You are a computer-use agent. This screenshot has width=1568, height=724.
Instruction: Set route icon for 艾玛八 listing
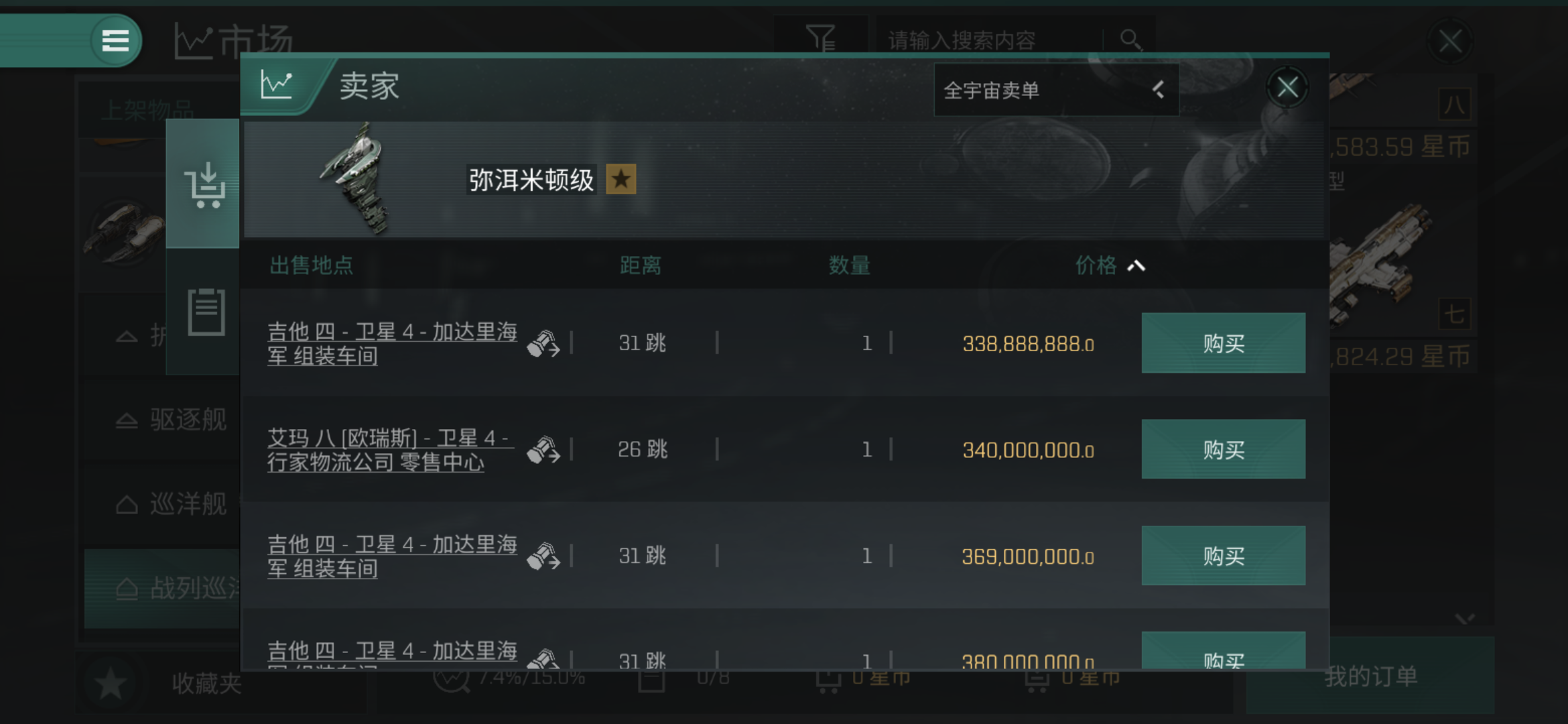click(x=543, y=450)
